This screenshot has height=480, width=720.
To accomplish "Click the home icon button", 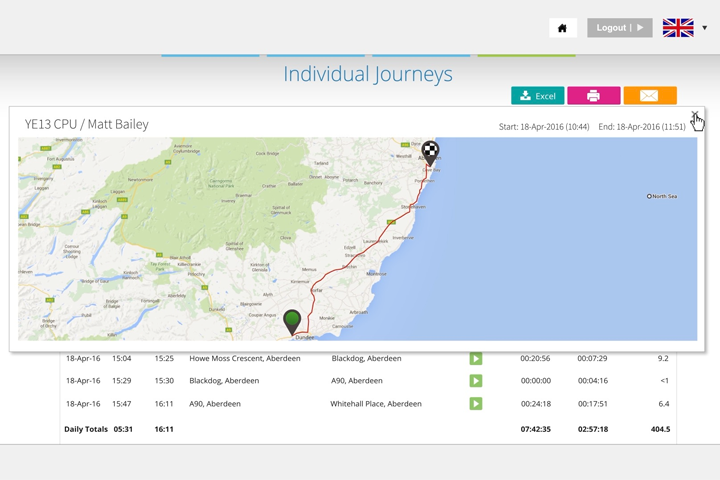I will pos(562,28).
